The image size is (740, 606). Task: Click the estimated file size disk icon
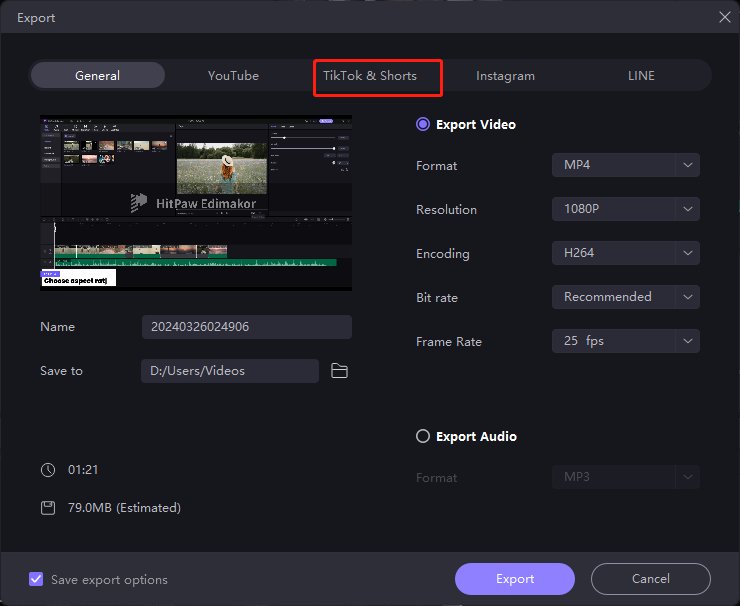point(48,508)
